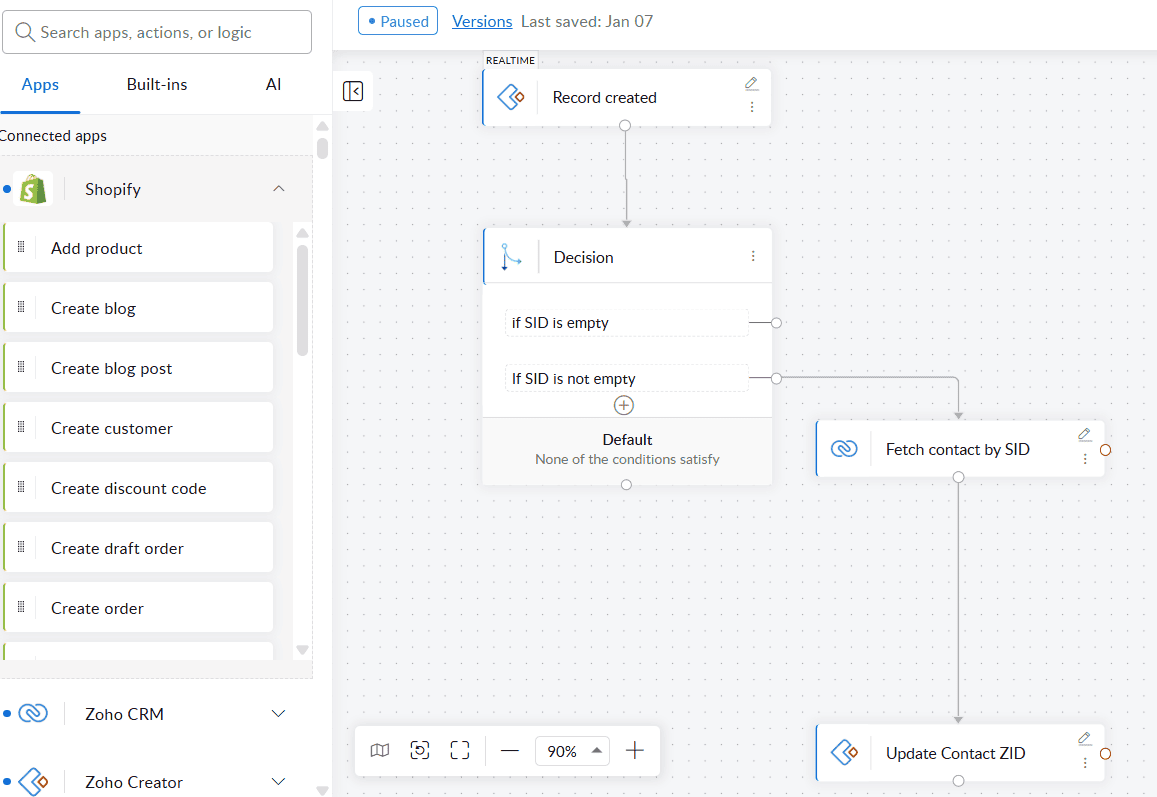Click the Shopify app logo icon

[33, 189]
